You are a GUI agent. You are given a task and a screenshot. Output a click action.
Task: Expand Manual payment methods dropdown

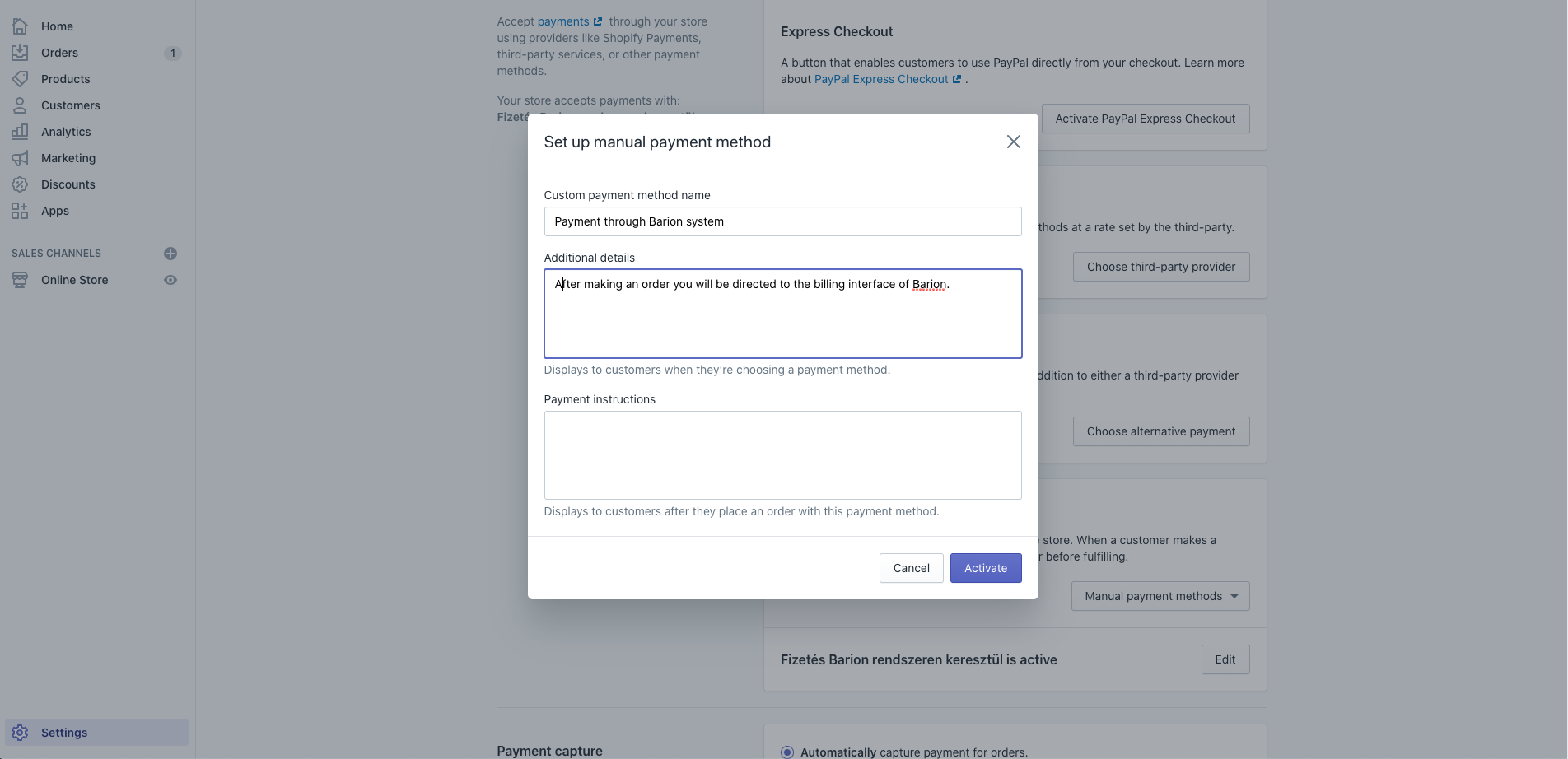[1160, 596]
